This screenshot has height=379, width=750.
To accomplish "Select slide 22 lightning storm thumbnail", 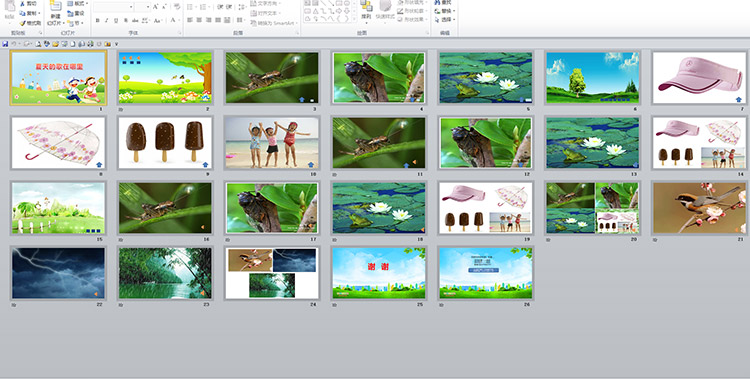I will pyautogui.click(x=58, y=273).
